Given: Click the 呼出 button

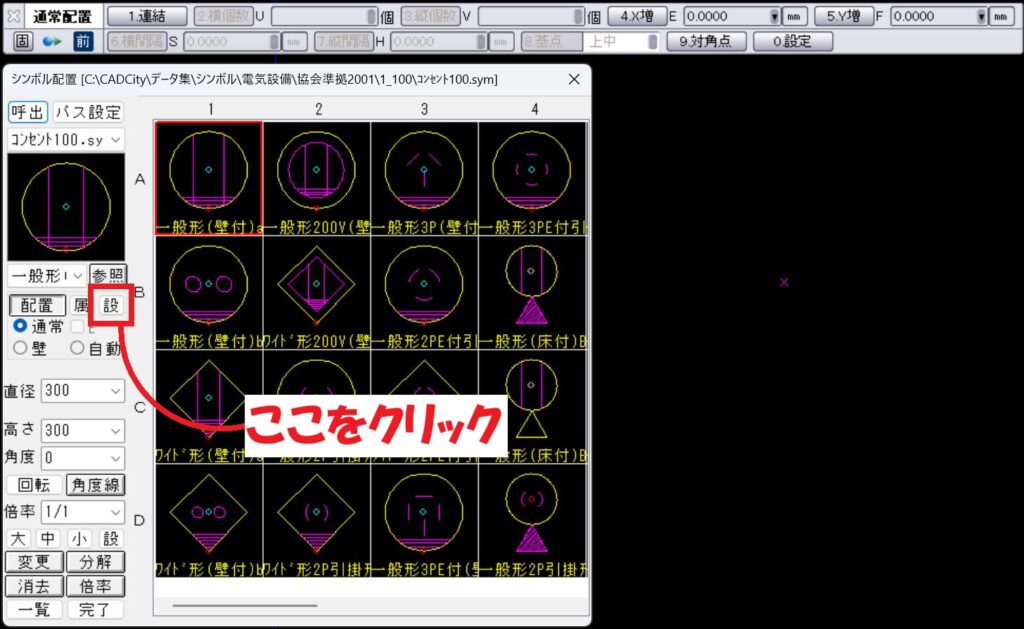Looking at the screenshot, I should [x=27, y=112].
